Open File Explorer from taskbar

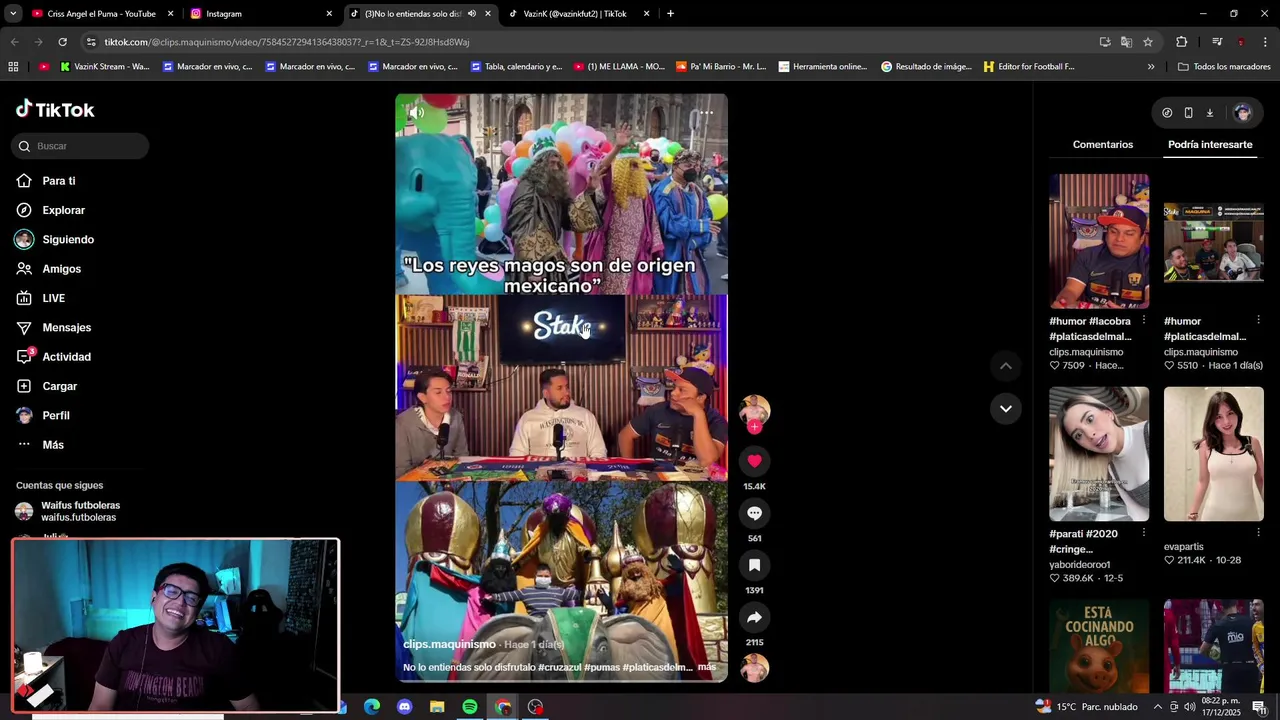tap(437, 707)
